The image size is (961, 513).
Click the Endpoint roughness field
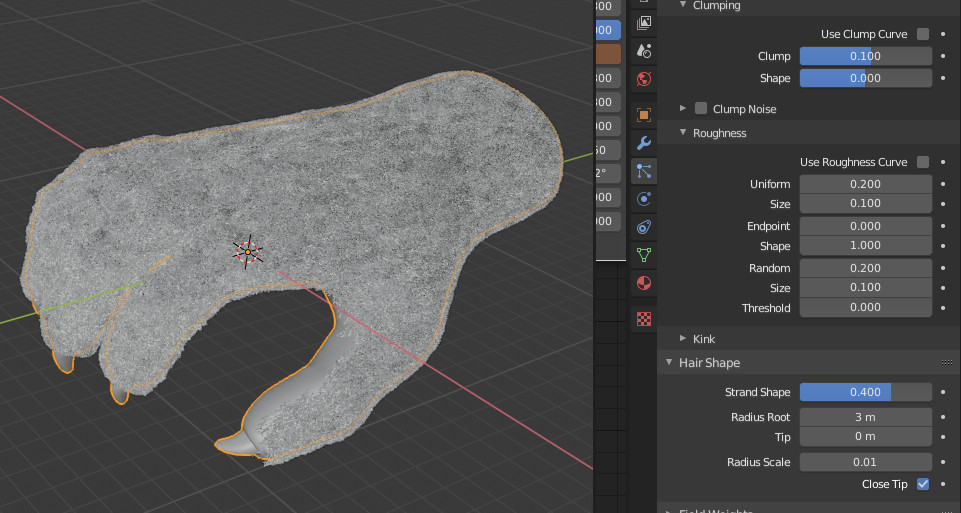(x=865, y=226)
